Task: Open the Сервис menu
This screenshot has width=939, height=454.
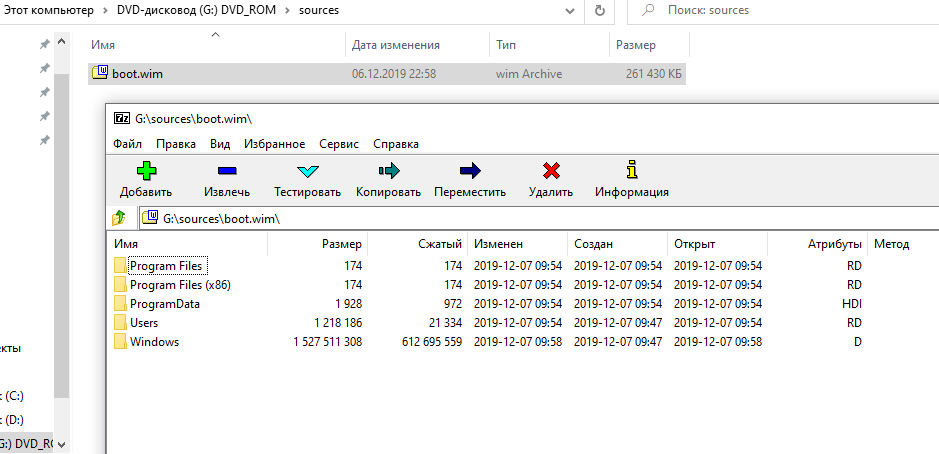Action: point(339,144)
